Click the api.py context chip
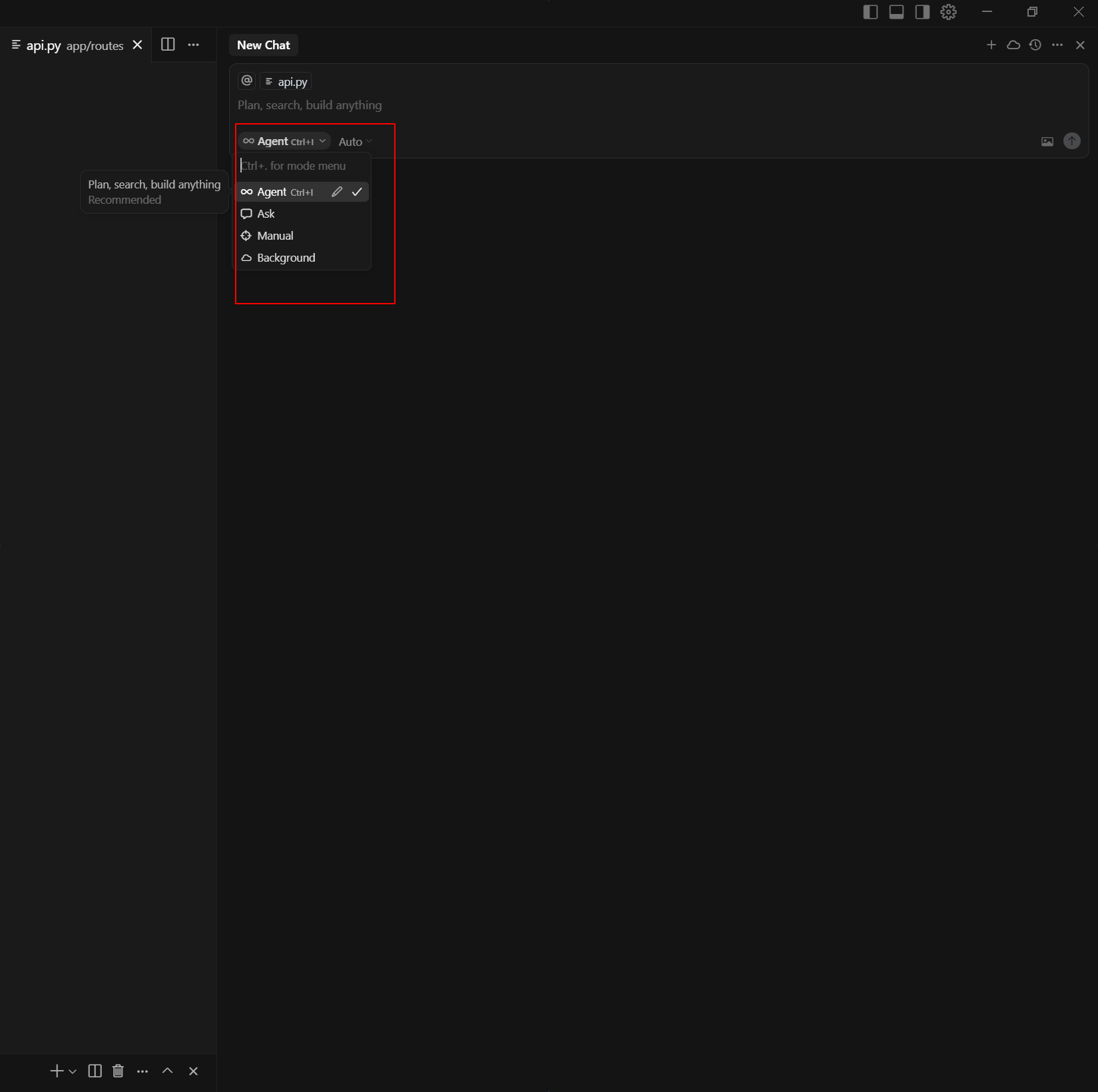This screenshot has width=1098, height=1092. [x=286, y=81]
